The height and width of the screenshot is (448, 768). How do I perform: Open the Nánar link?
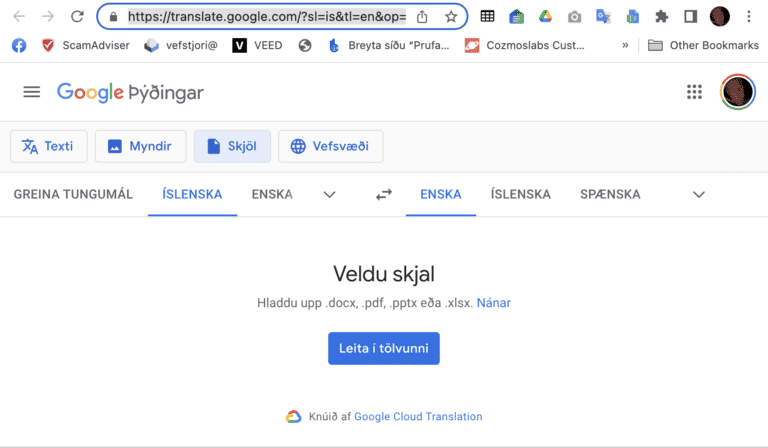(494, 302)
